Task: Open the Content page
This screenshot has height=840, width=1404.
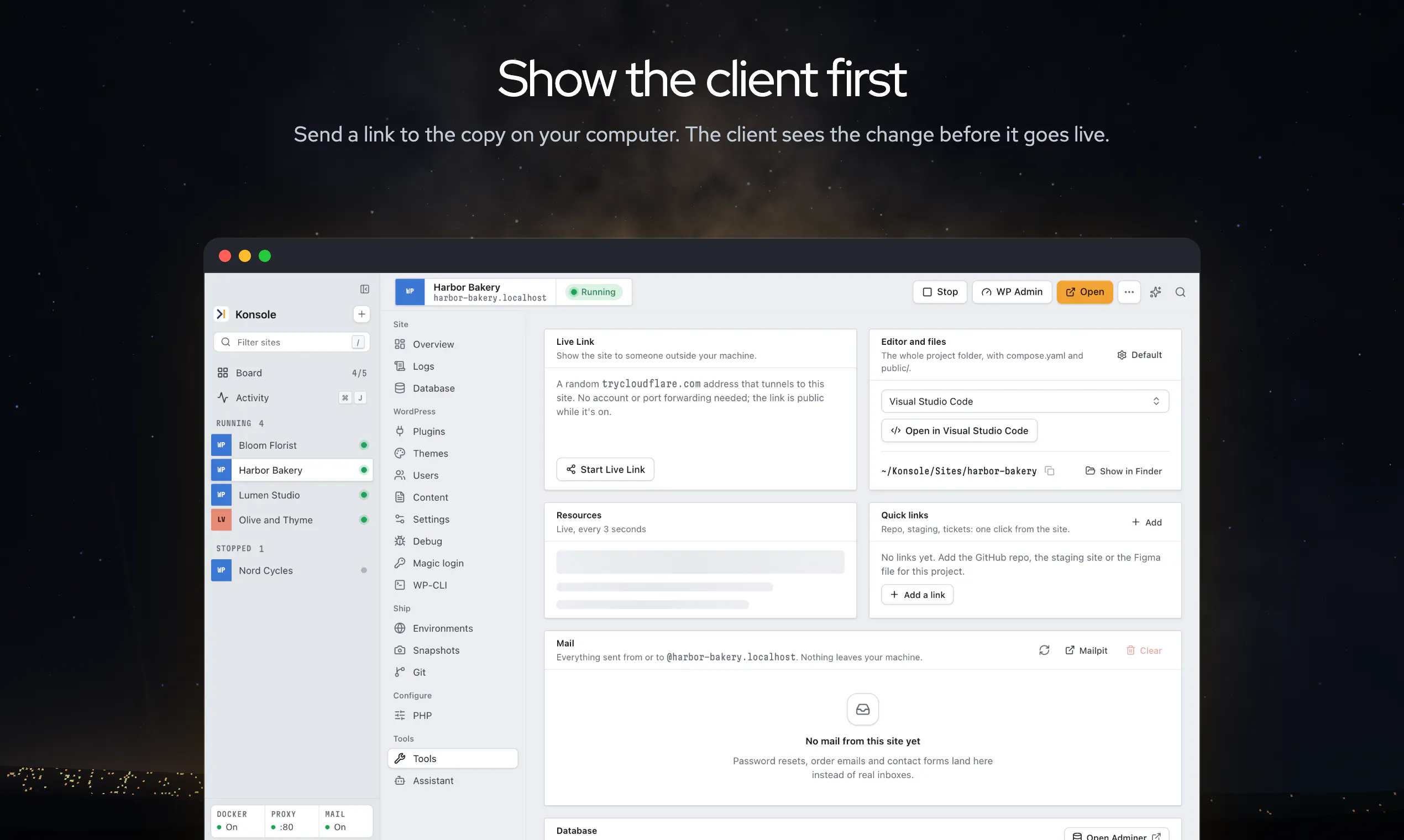Action: 452,497
